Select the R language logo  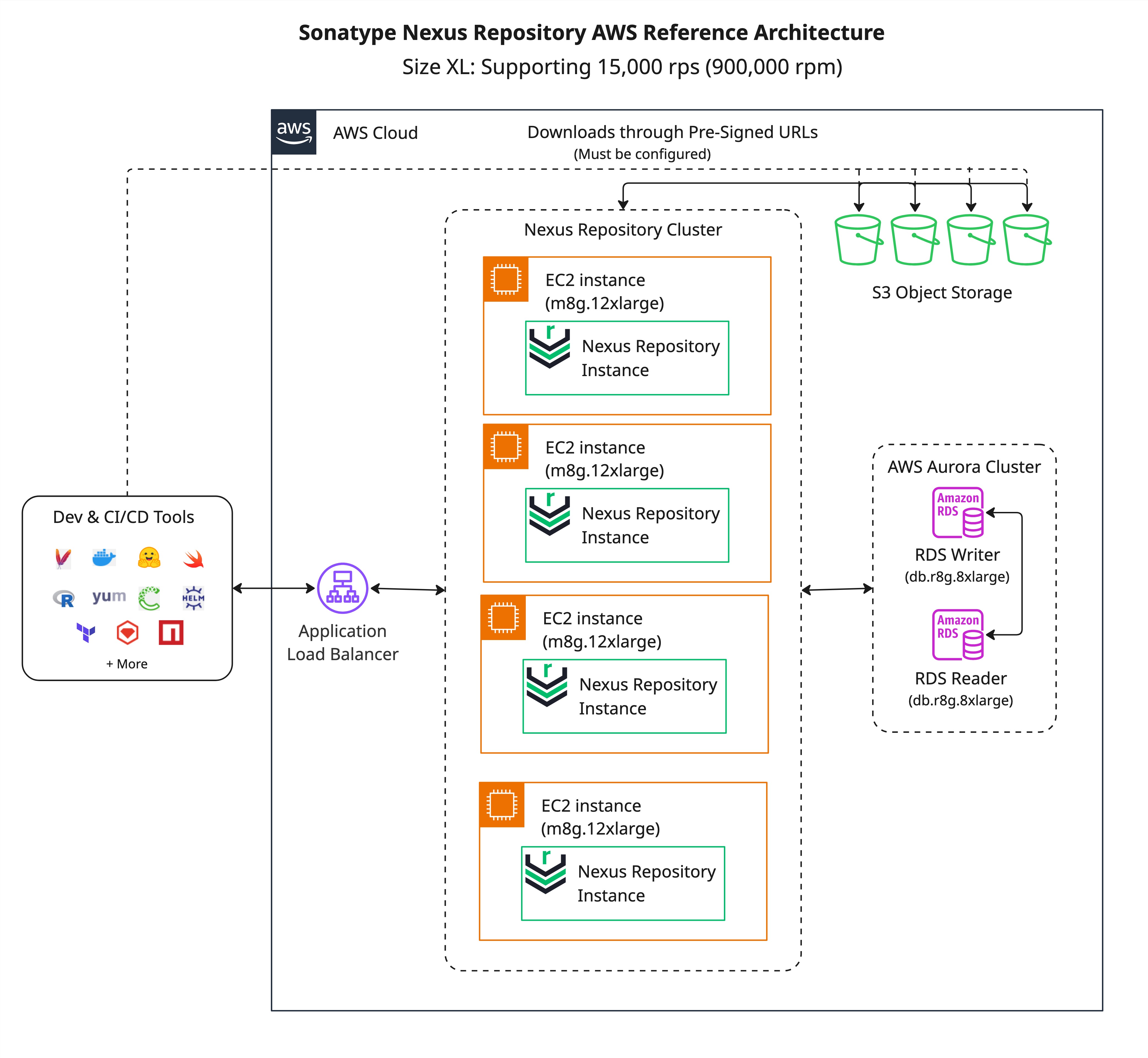coord(64,599)
